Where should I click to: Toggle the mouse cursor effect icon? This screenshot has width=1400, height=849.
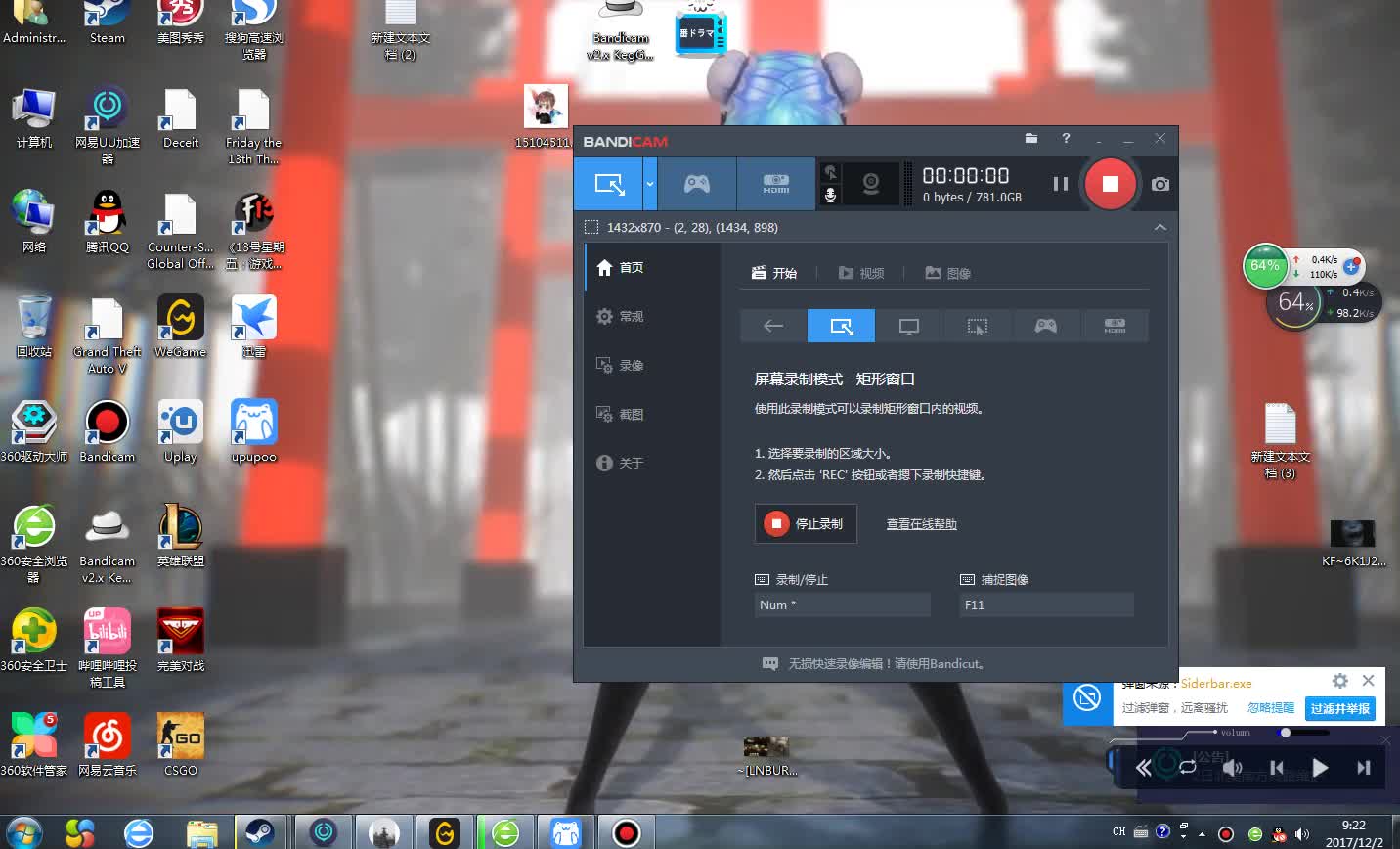tap(830, 172)
